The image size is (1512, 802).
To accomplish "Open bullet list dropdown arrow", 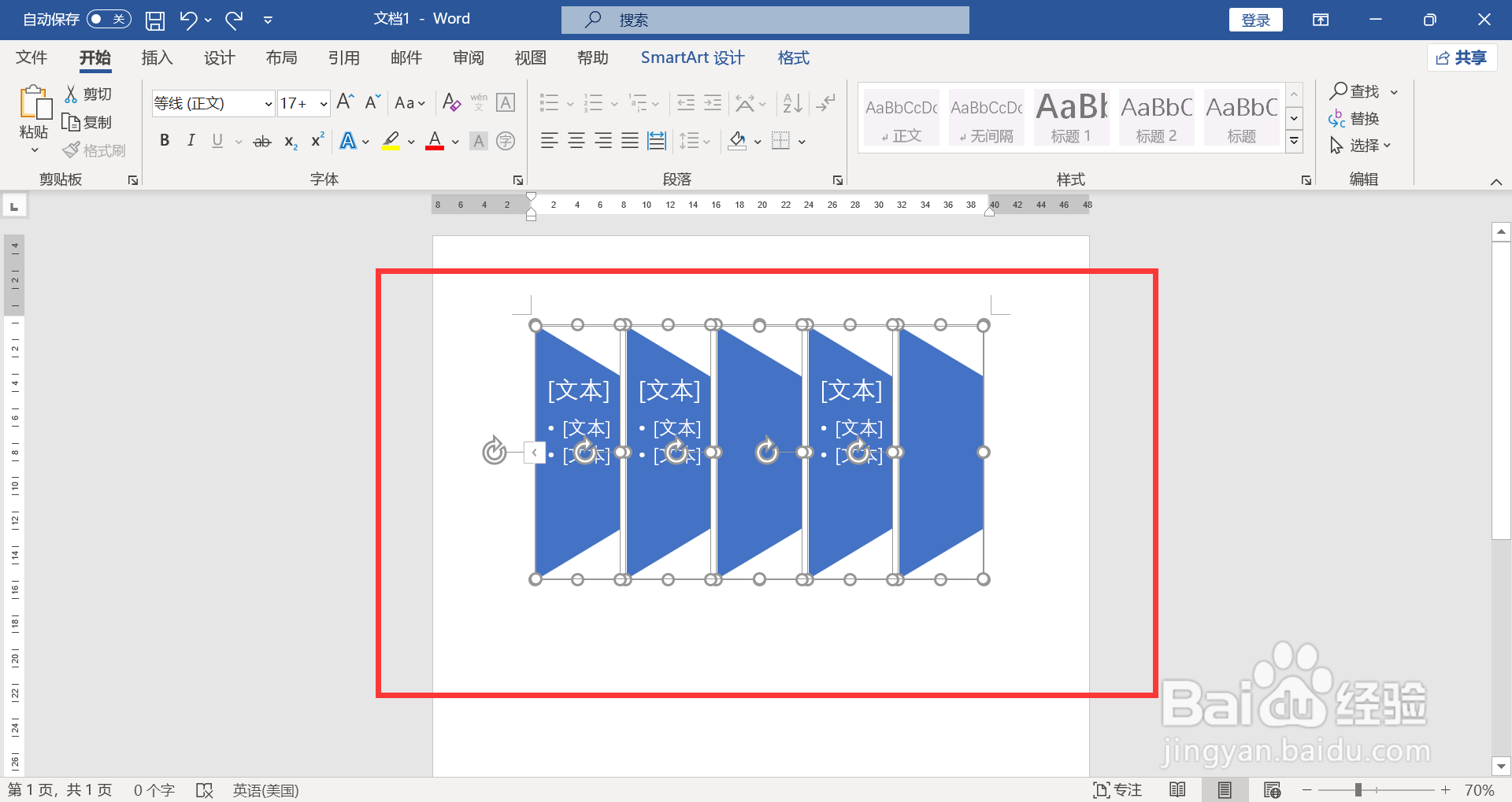I will tap(570, 103).
